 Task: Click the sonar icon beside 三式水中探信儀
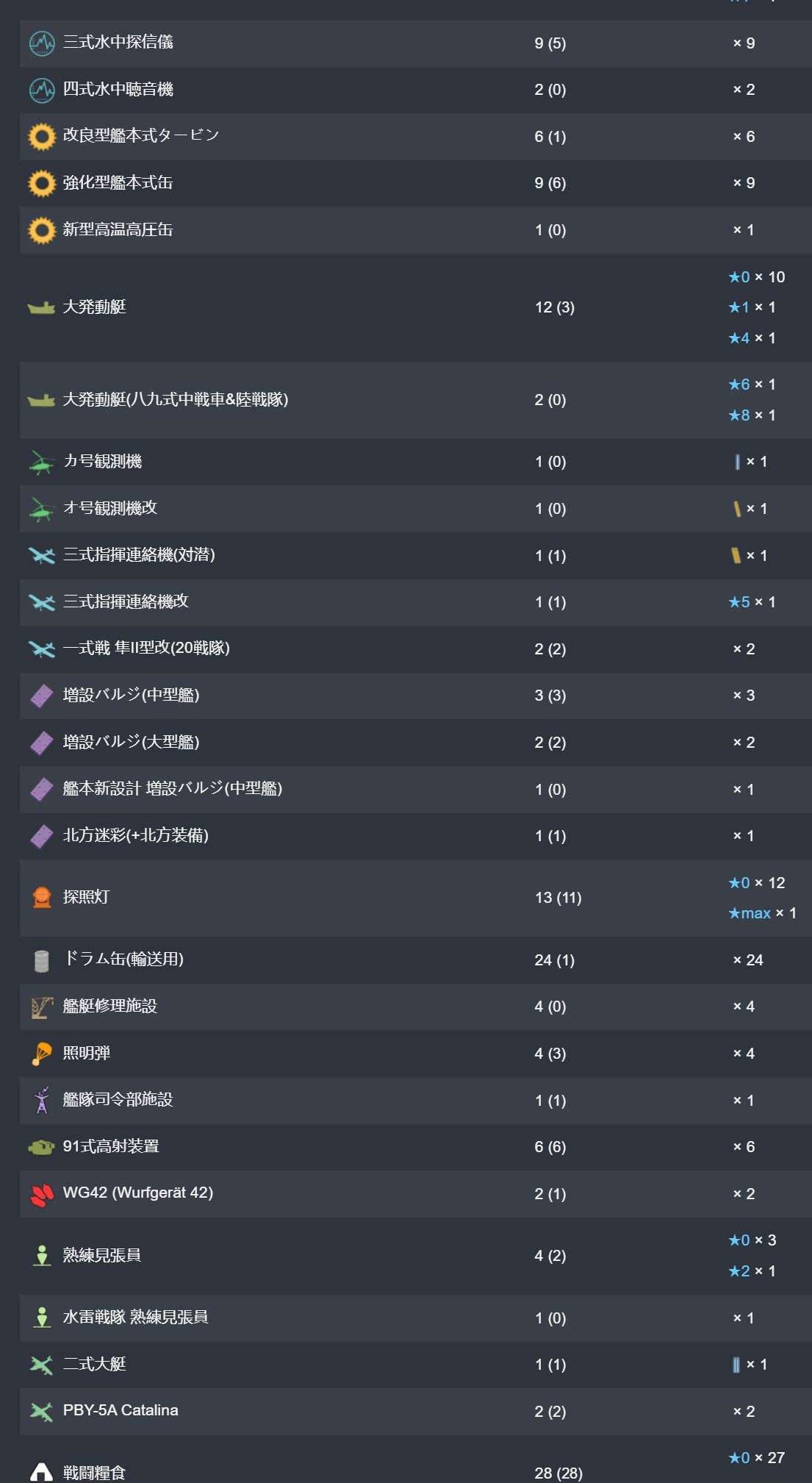(42, 43)
